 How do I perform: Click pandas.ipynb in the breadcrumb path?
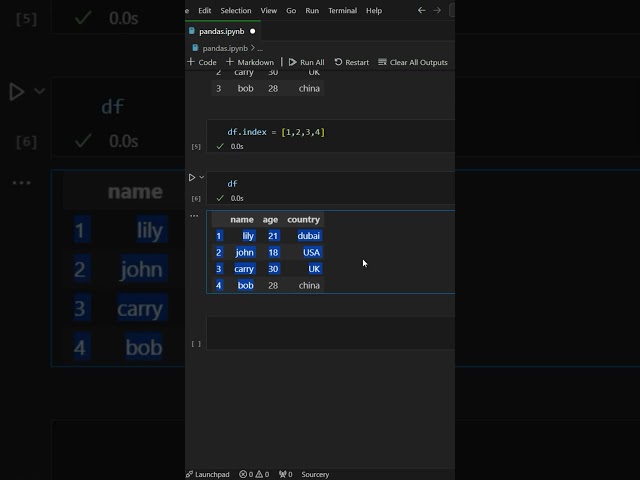click(224, 48)
